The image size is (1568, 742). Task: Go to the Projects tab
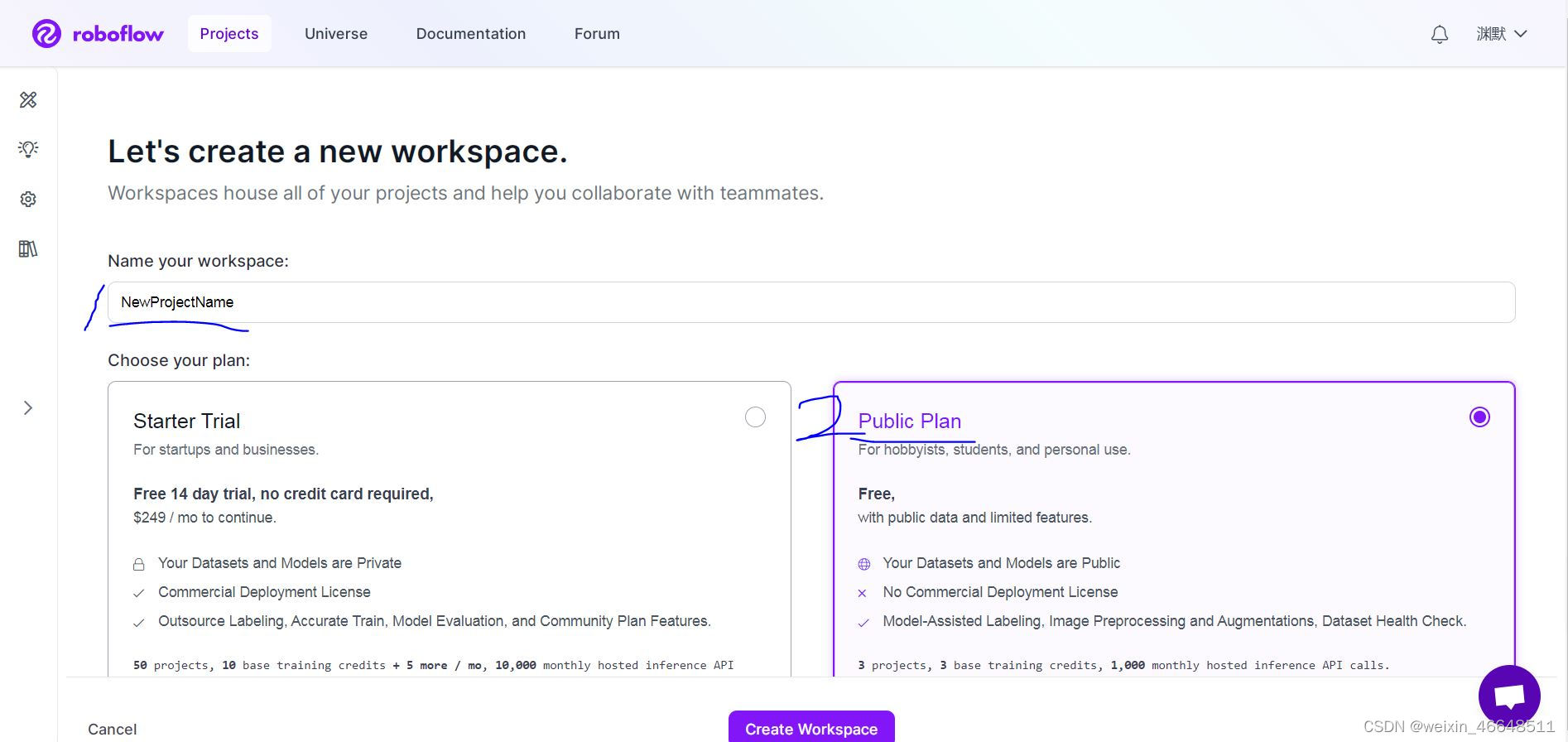click(229, 34)
